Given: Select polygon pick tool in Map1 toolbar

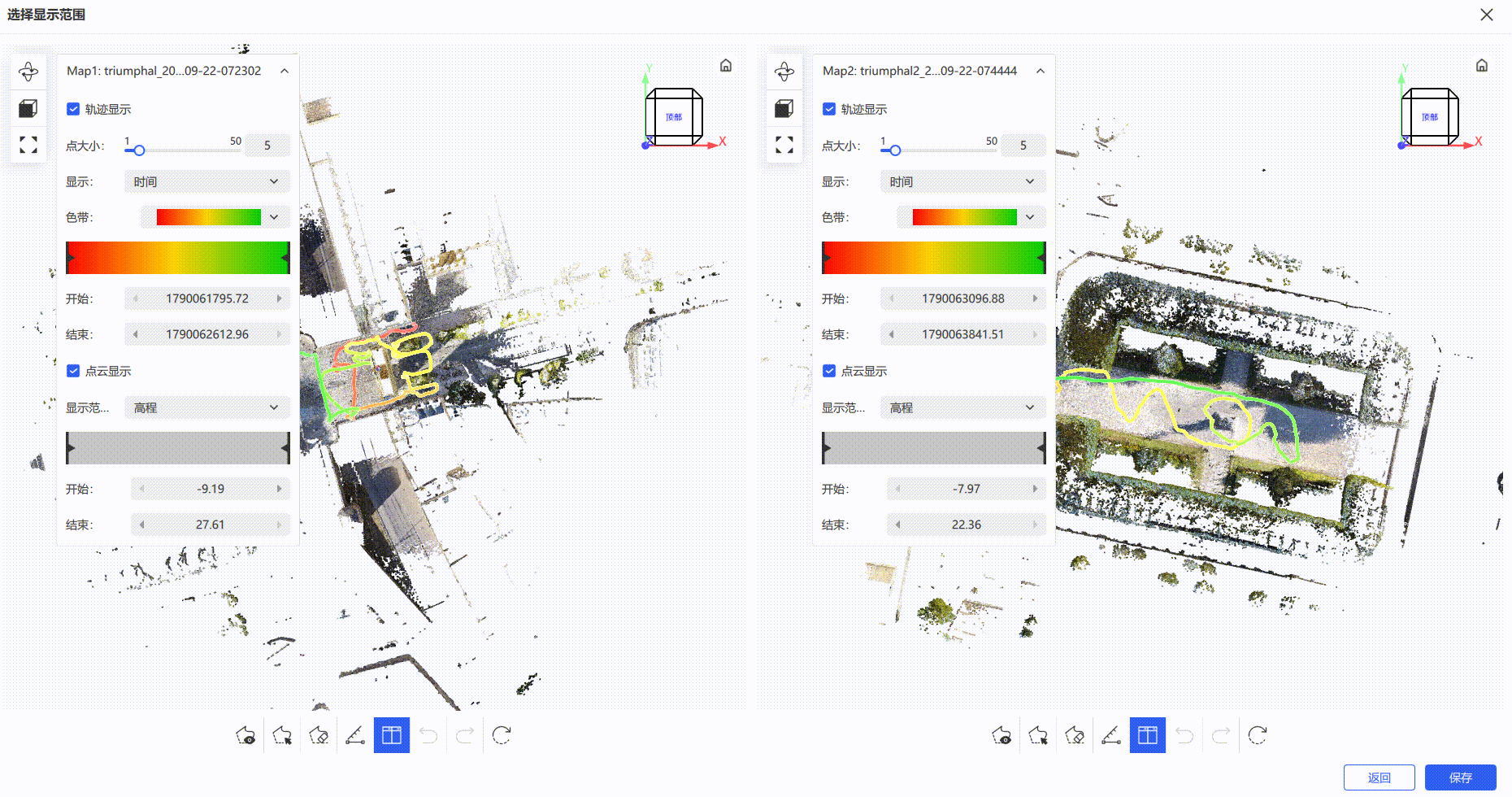Looking at the screenshot, I should point(282,735).
